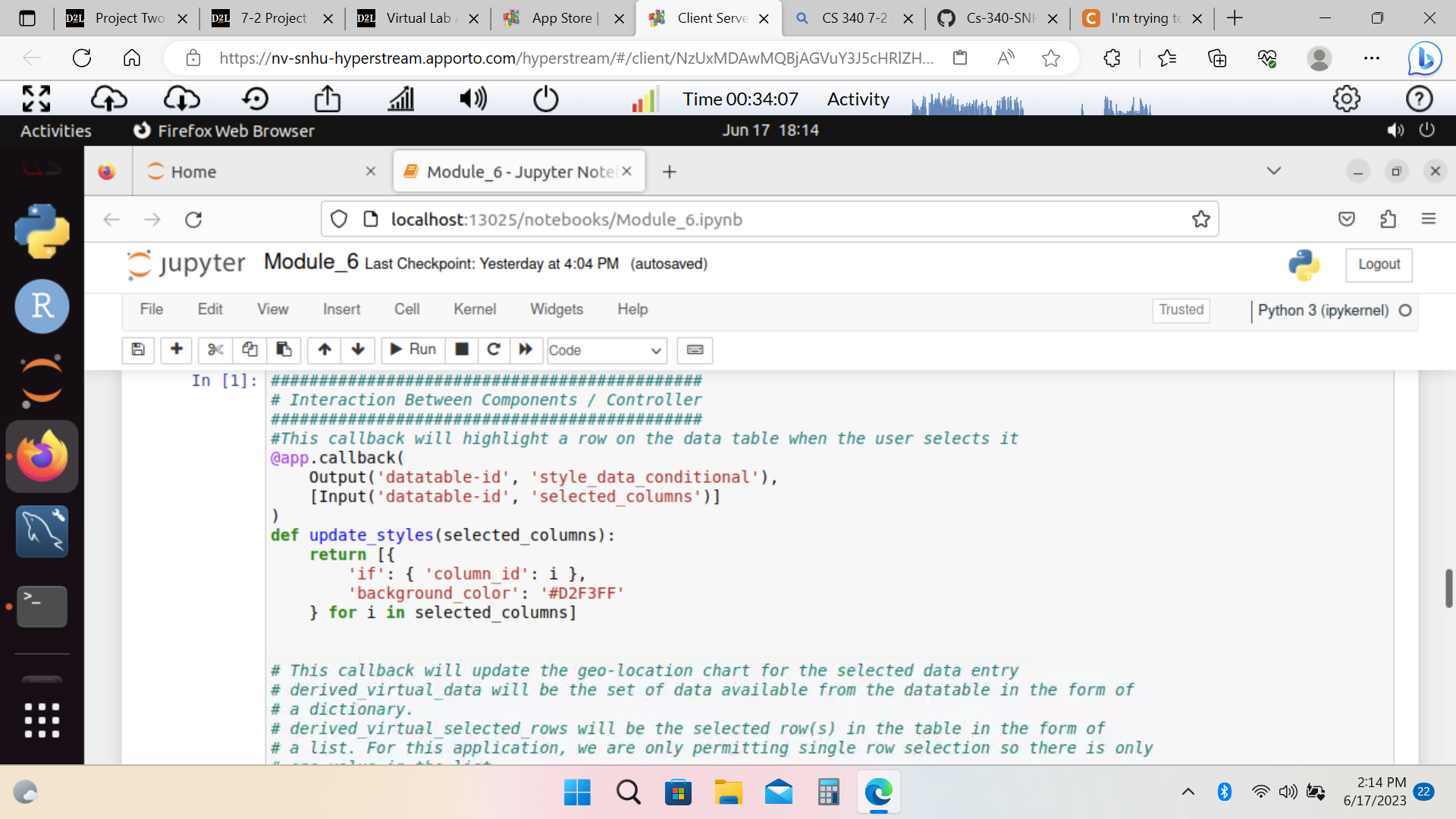Interrupt the kernel with the stop icon
The image size is (1456, 819).
[461, 350]
